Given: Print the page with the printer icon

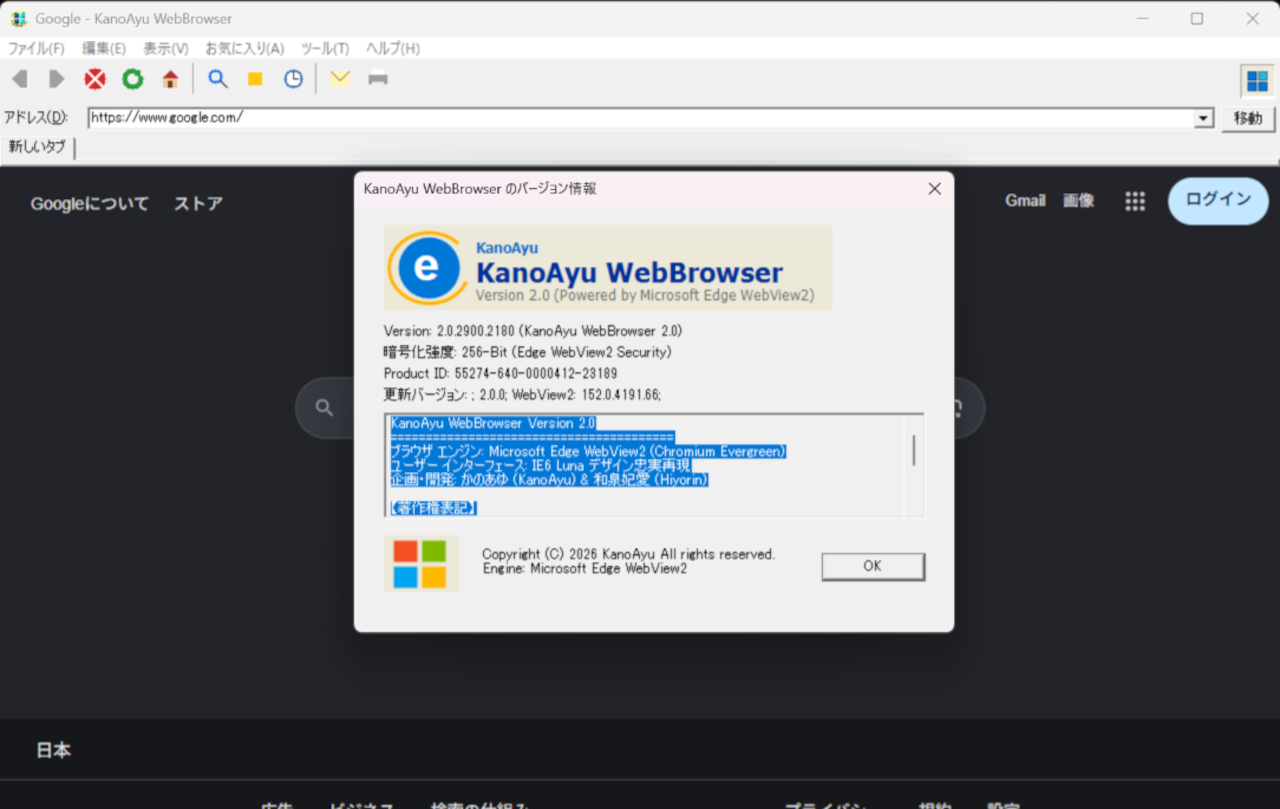Looking at the screenshot, I should point(378,78).
